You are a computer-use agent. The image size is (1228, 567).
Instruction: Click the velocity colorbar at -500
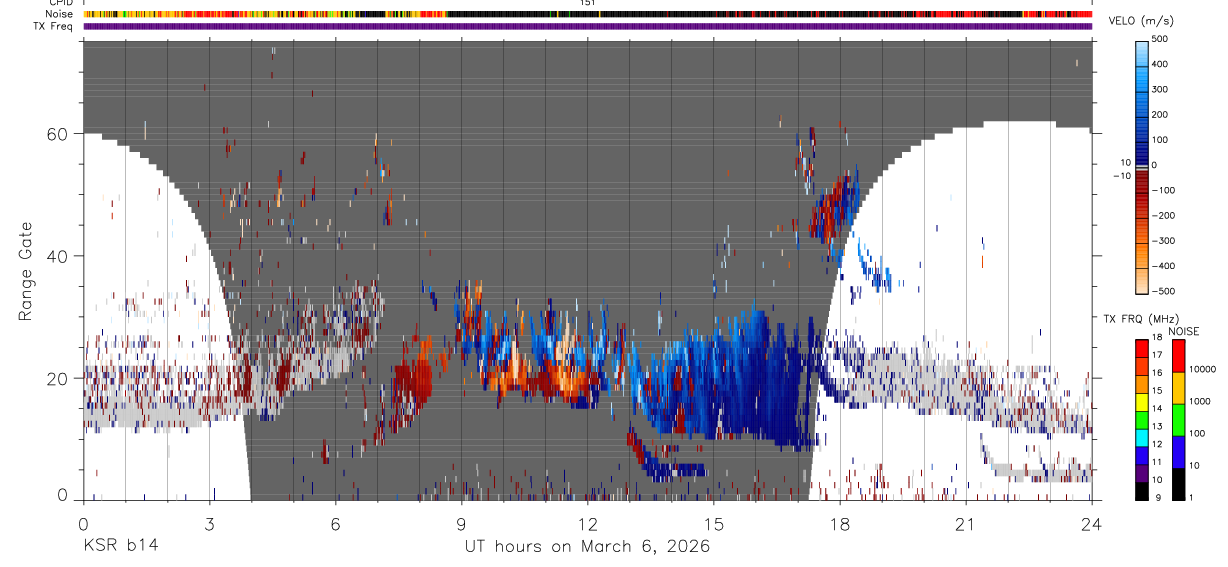pos(1143,289)
